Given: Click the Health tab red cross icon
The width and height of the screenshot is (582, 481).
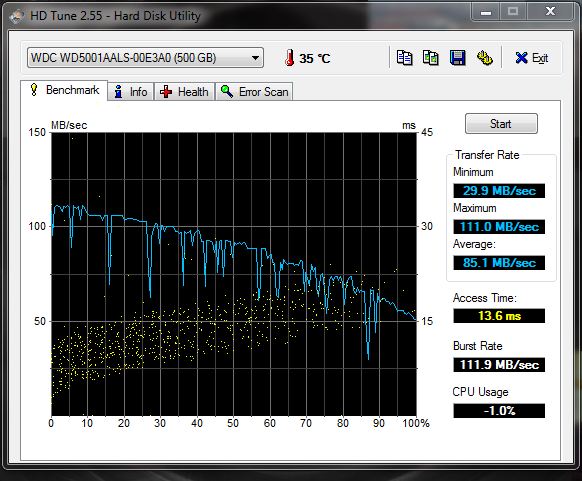Looking at the screenshot, I should 166,92.
